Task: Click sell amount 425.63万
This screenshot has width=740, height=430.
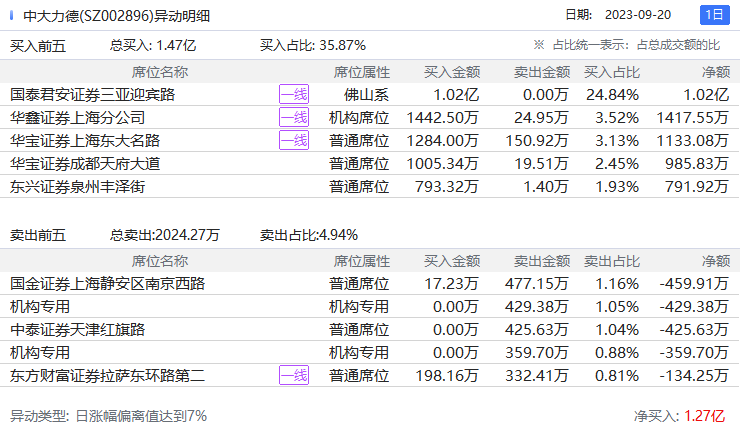Action: click(x=537, y=329)
